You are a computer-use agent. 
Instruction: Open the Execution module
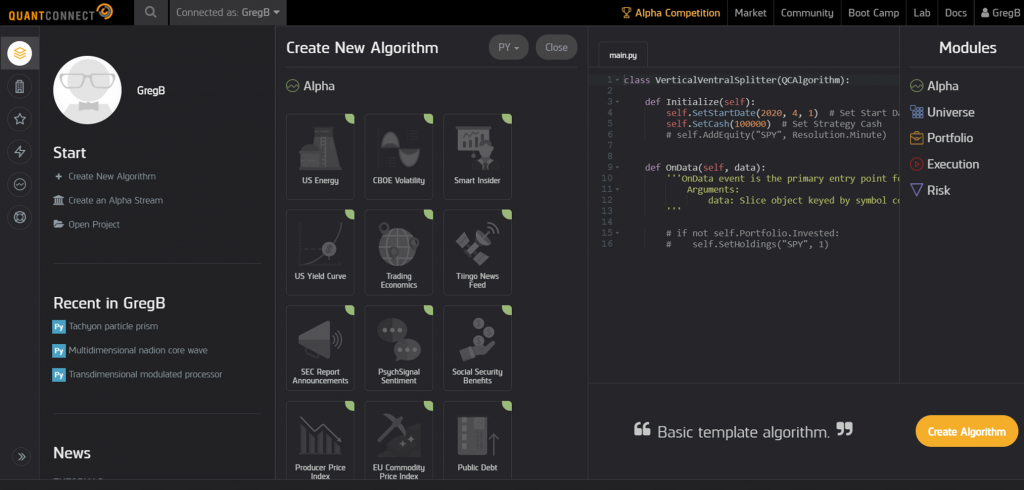click(944, 164)
